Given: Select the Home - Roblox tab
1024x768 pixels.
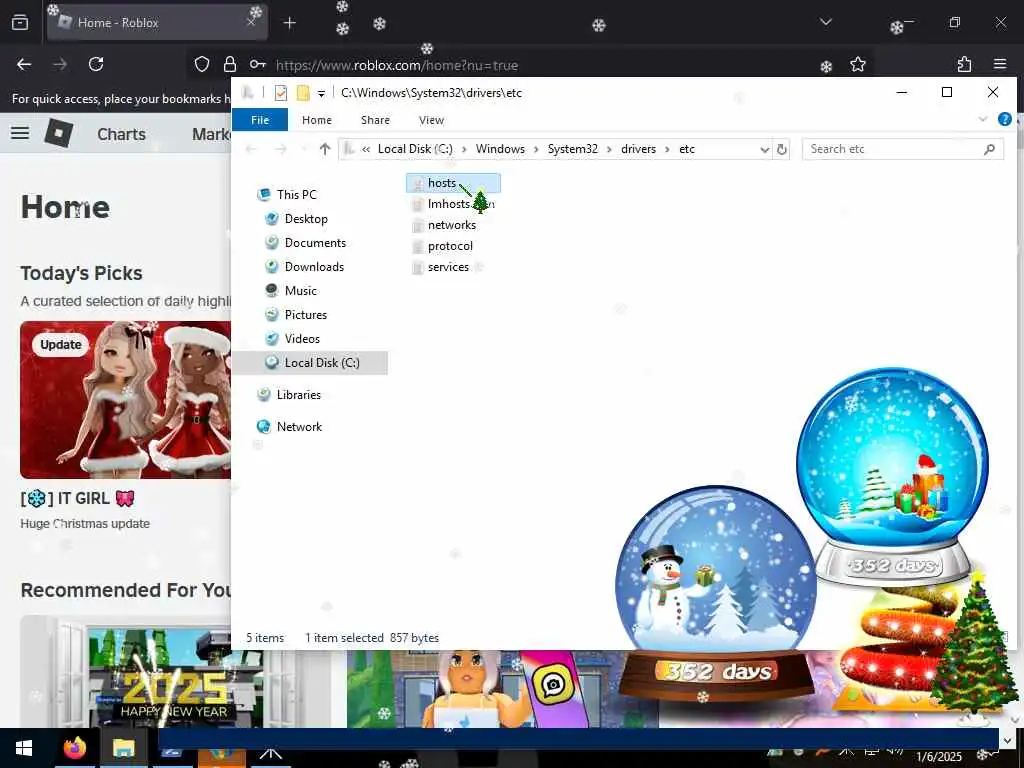Looking at the screenshot, I should (x=157, y=23).
